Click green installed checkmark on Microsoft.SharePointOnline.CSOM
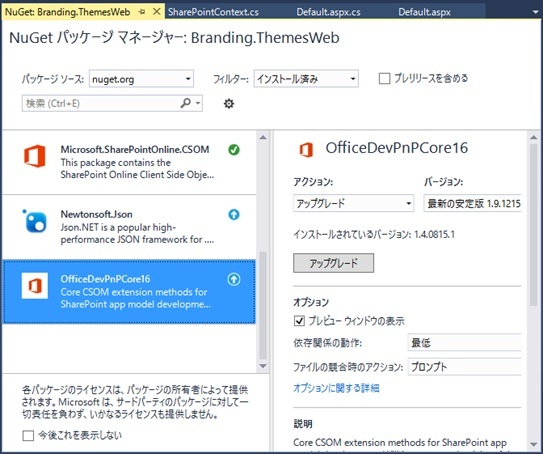 (234, 150)
